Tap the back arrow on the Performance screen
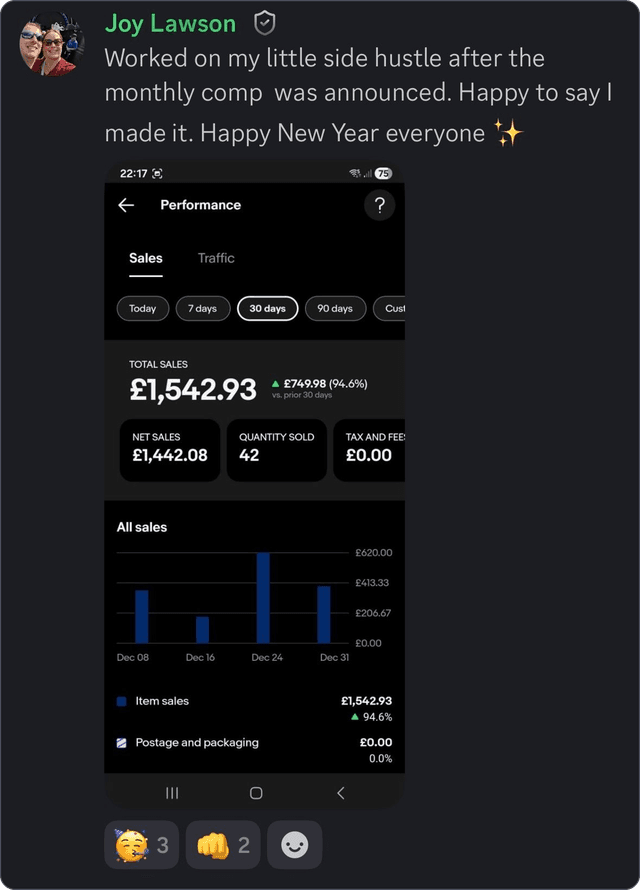Screen dimensions: 640x890 pos(124,205)
